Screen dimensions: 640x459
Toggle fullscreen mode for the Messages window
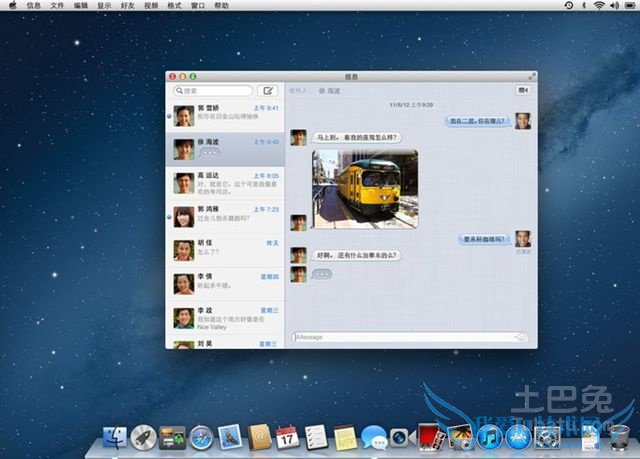[x=531, y=76]
